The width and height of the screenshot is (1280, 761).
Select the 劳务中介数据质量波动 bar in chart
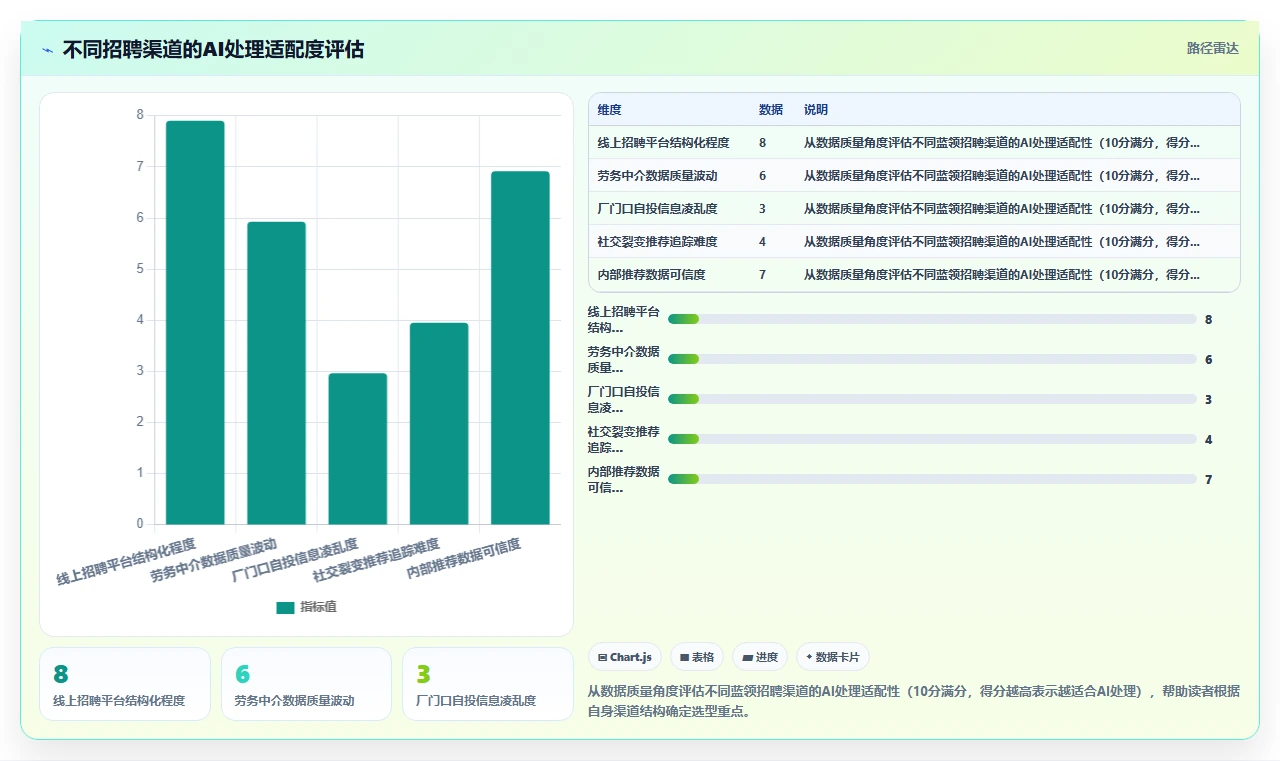point(276,373)
